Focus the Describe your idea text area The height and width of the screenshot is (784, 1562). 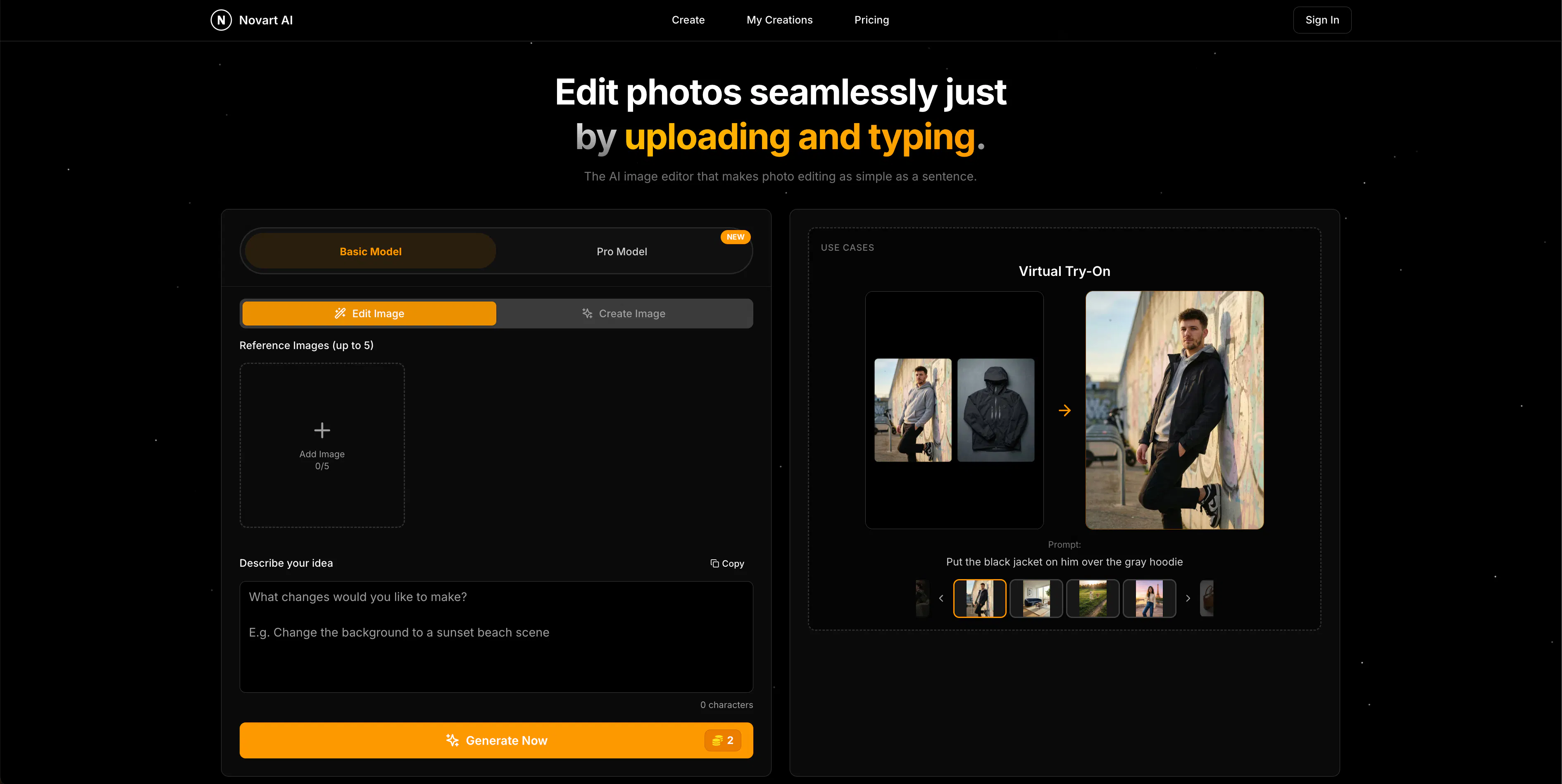[x=496, y=637]
